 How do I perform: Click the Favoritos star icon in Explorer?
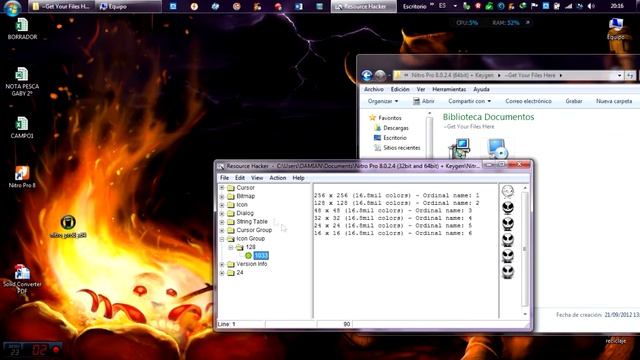[372, 118]
